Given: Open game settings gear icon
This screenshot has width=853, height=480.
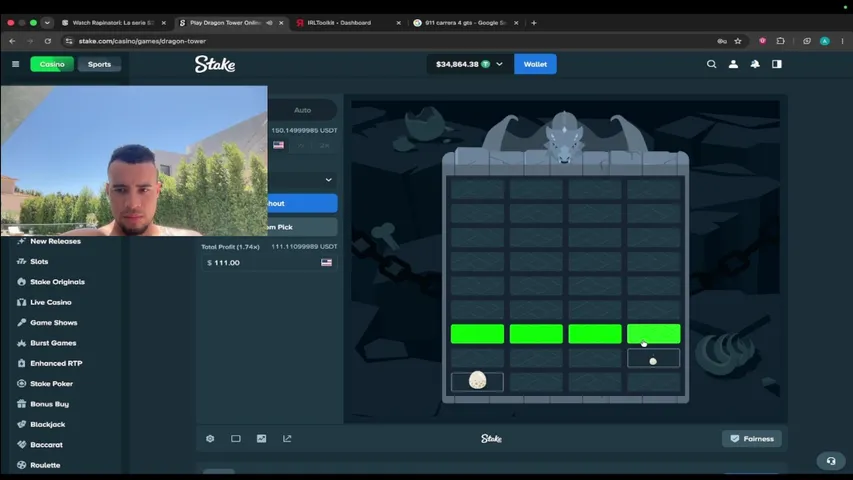Looking at the screenshot, I should [x=210, y=439].
